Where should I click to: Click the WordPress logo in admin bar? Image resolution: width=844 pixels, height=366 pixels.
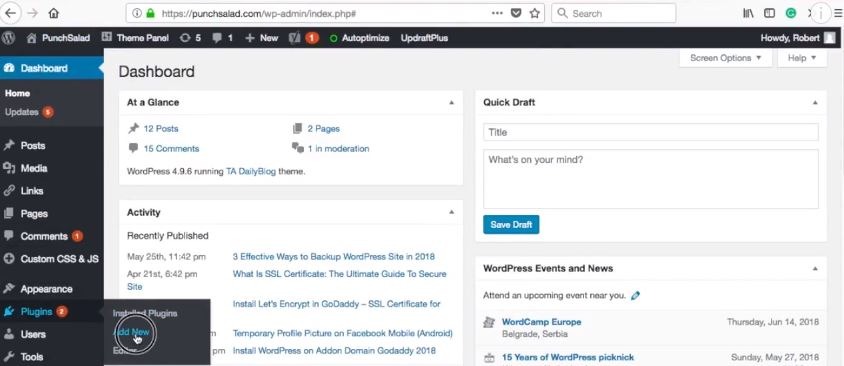(x=9, y=38)
